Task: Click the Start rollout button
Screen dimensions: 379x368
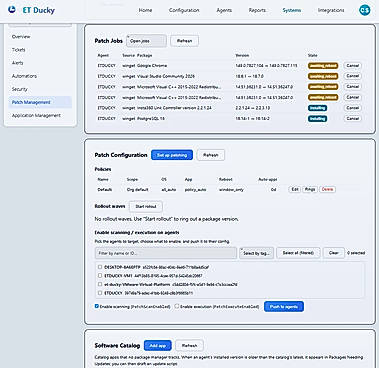Action: point(146,206)
